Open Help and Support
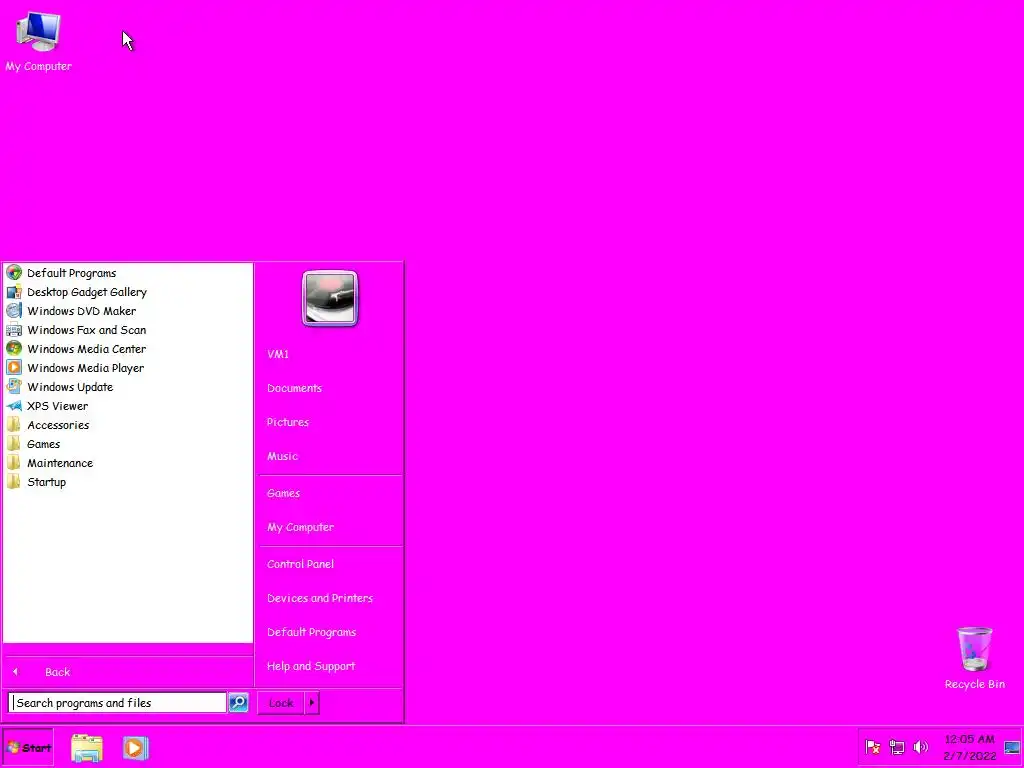This screenshot has height=768, width=1024. pyautogui.click(x=311, y=666)
